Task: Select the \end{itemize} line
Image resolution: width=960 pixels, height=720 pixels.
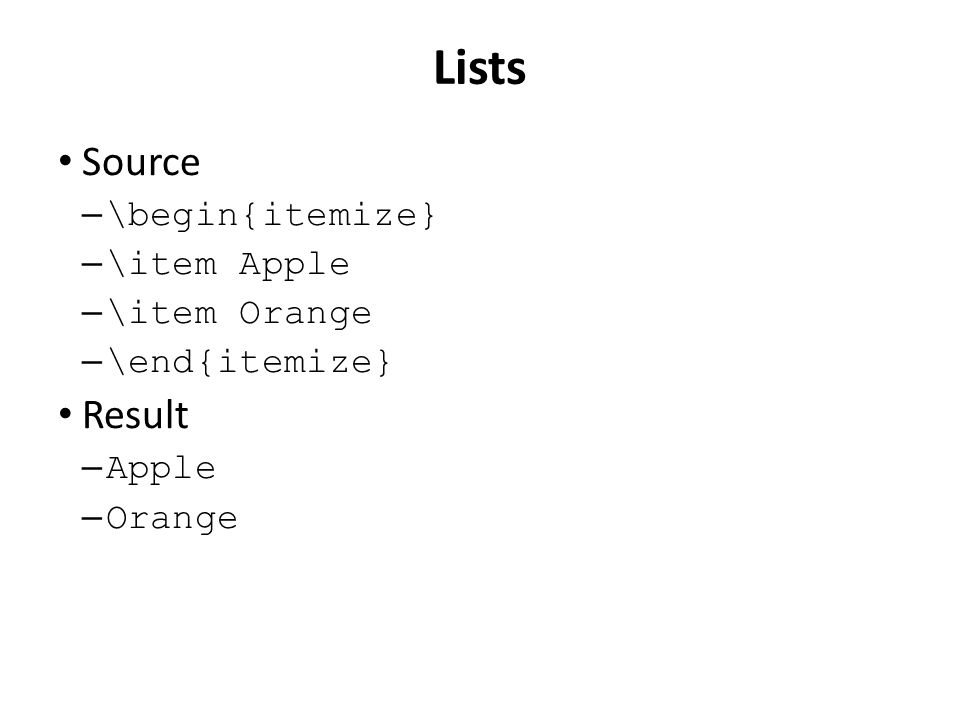Action: point(249,362)
